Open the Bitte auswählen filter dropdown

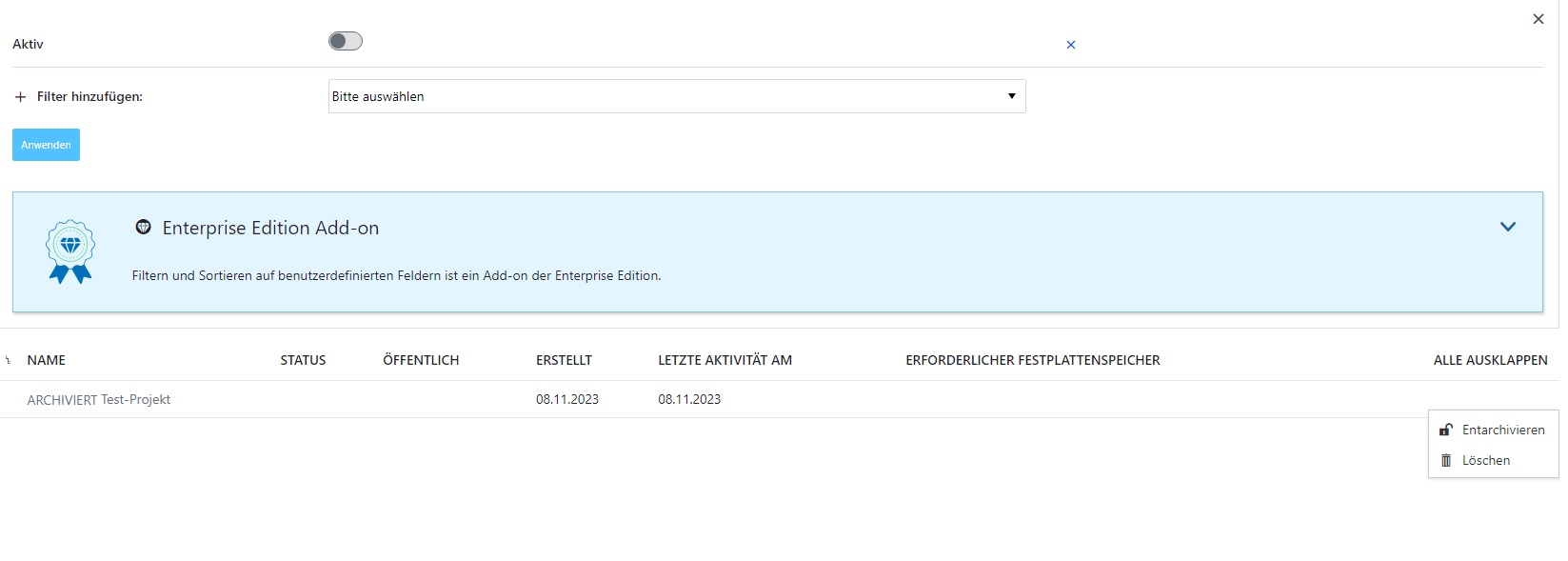[677, 96]
